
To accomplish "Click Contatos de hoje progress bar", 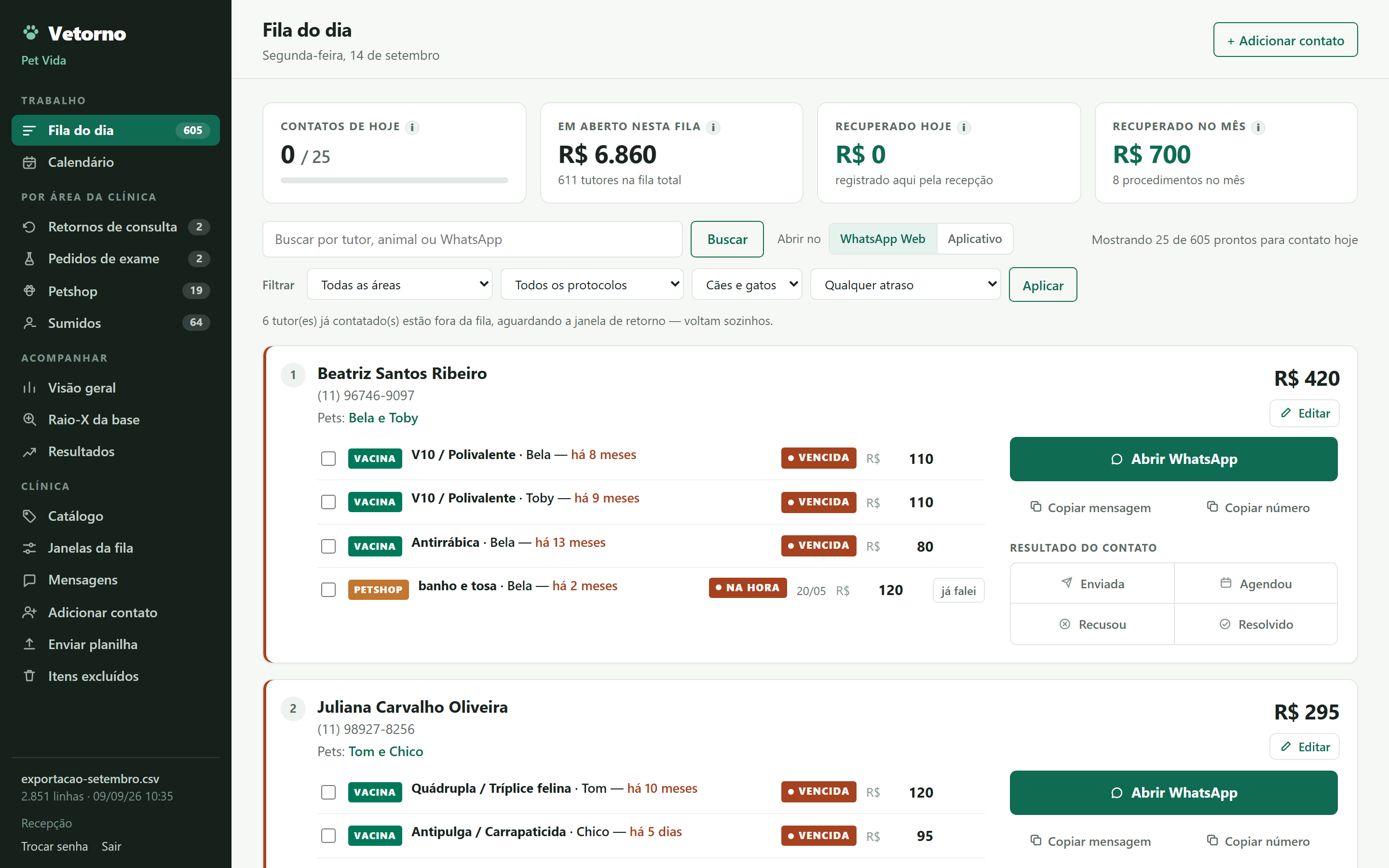I will pyautogui.click(x=394, y=180).
